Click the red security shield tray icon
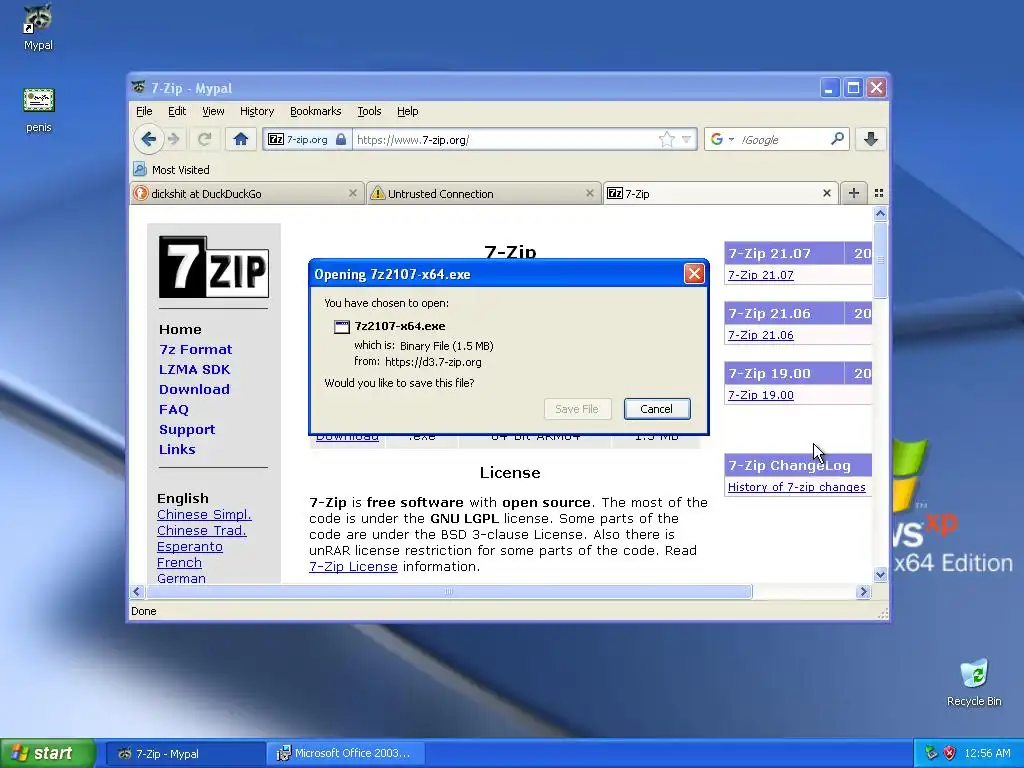1024x768 pixels. point(950,753)
